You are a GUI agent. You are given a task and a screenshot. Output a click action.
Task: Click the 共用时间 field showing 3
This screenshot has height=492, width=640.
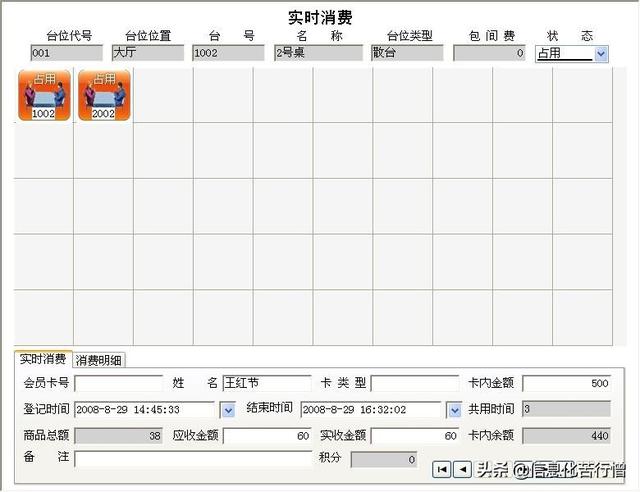[567, 409]
